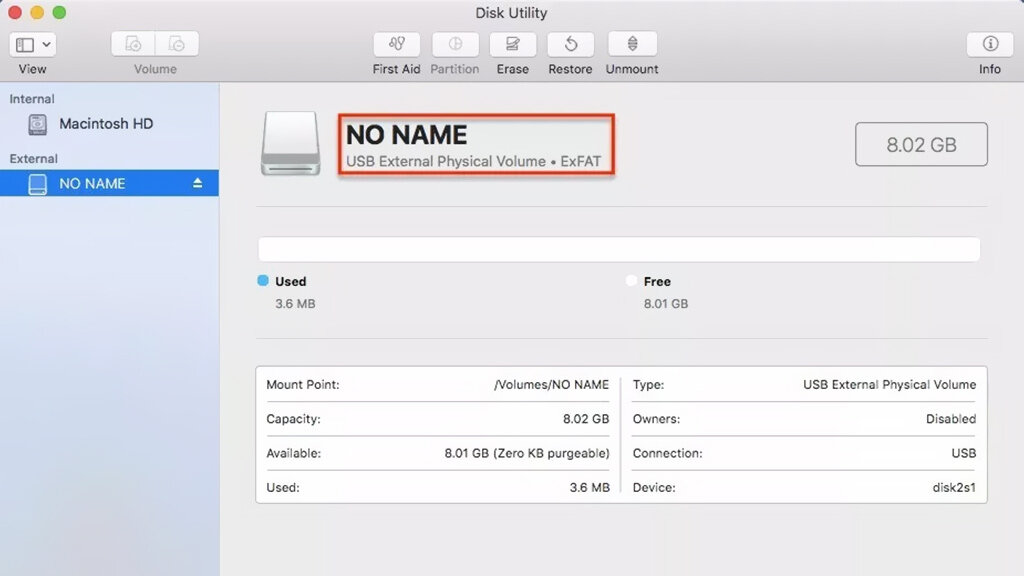Click the Capacity row value 8.02 GB
The width and height of the screenshot is (1024, 576).
(x=586, y=419)
